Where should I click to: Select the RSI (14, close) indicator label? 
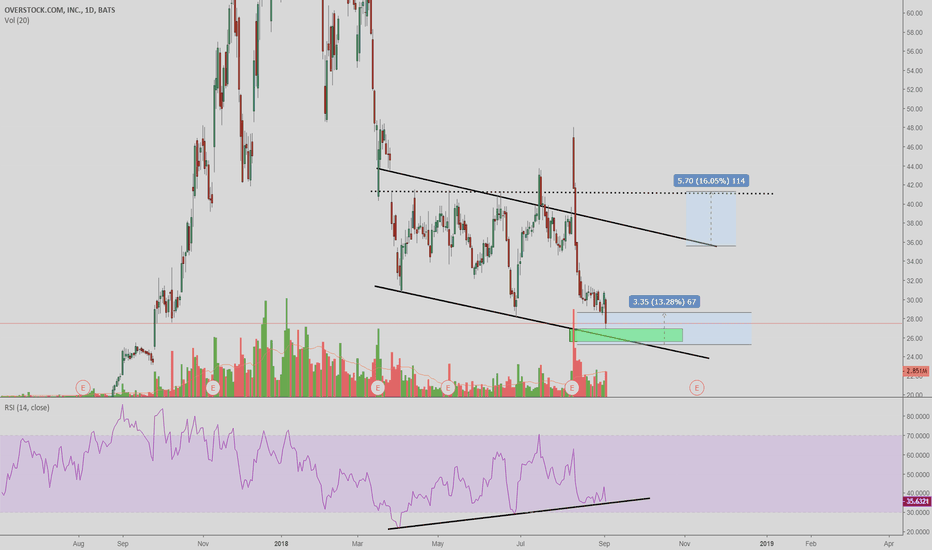(27, 407)
